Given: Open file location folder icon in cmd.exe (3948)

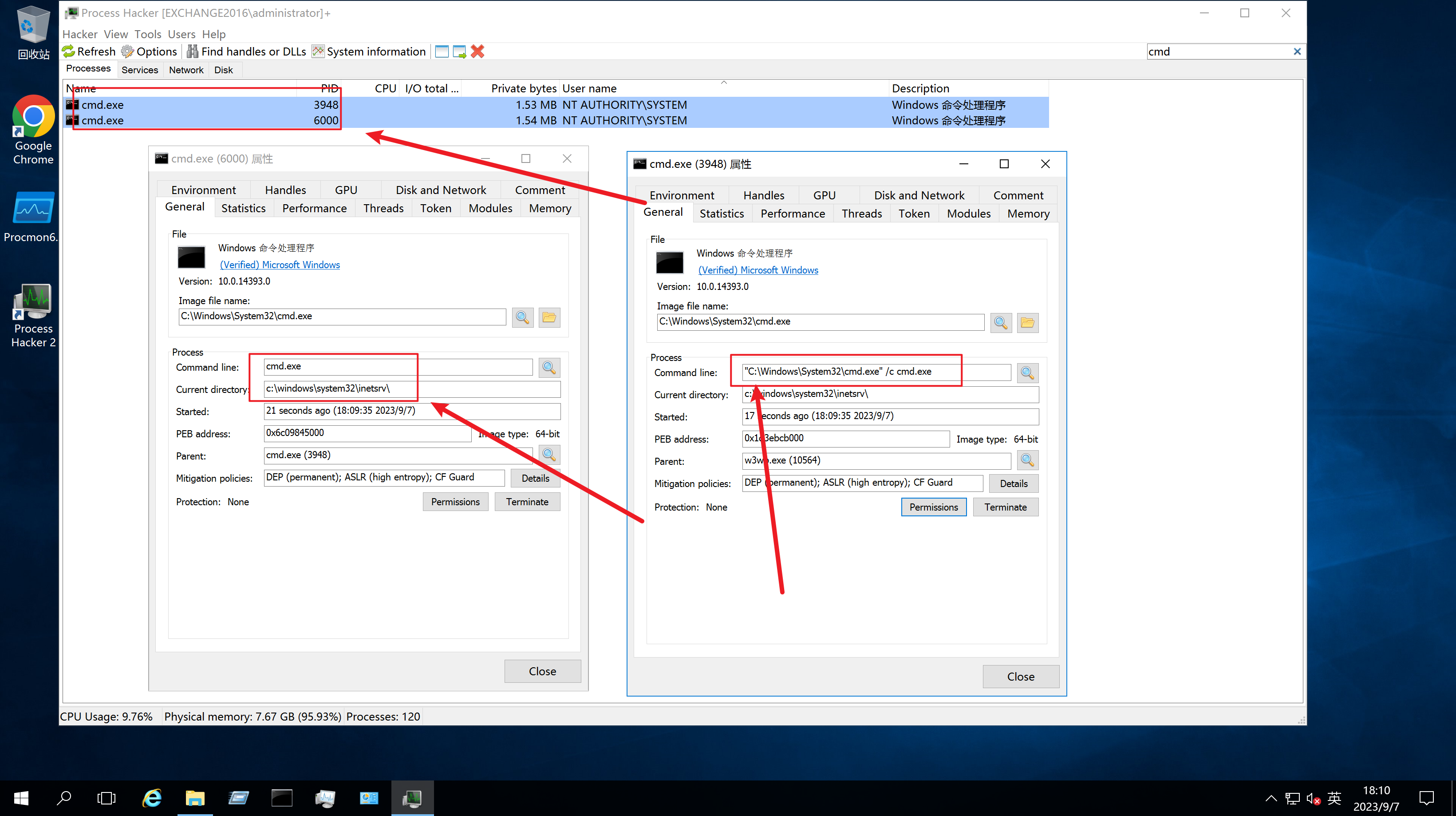Looking at the screenshot, I should pos(1027,322).
